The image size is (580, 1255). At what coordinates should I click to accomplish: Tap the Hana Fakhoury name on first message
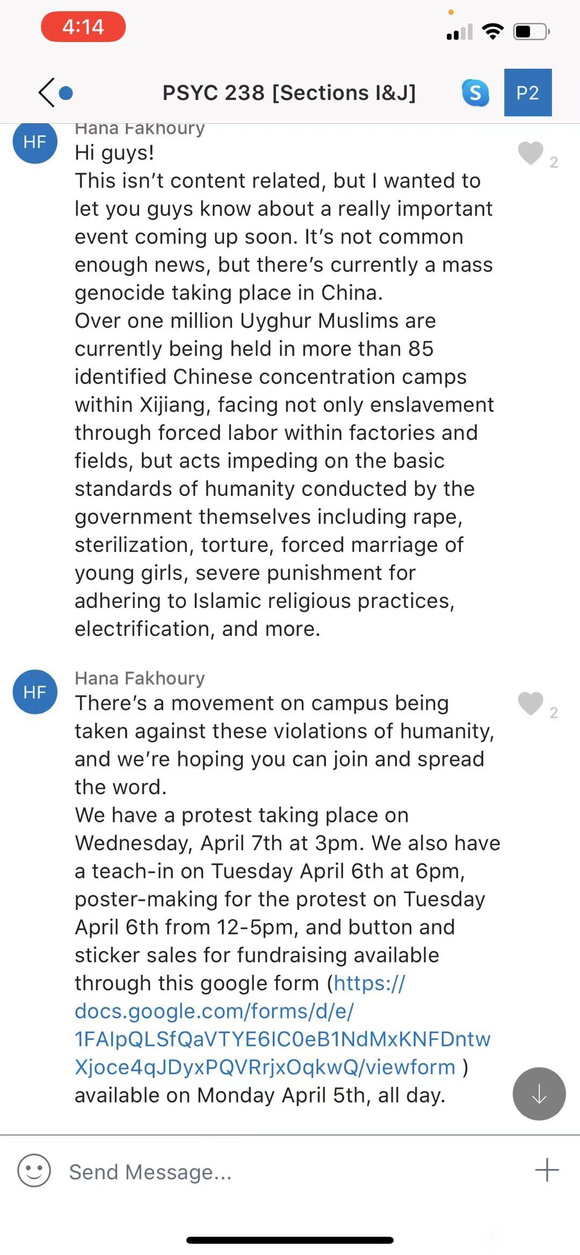point(140,128)
